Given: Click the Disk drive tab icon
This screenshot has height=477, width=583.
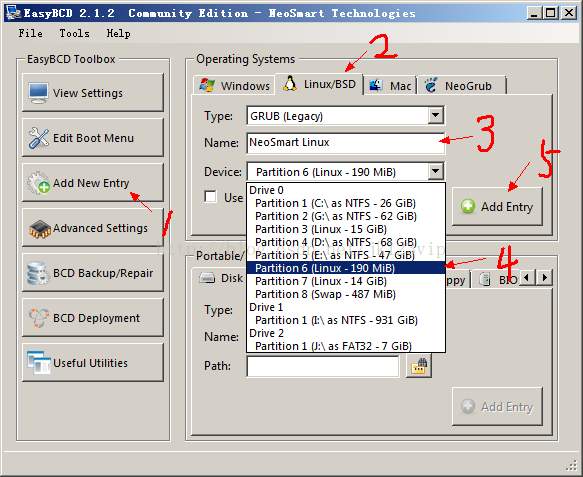Looking at the screenshot, I should [207, 278].
